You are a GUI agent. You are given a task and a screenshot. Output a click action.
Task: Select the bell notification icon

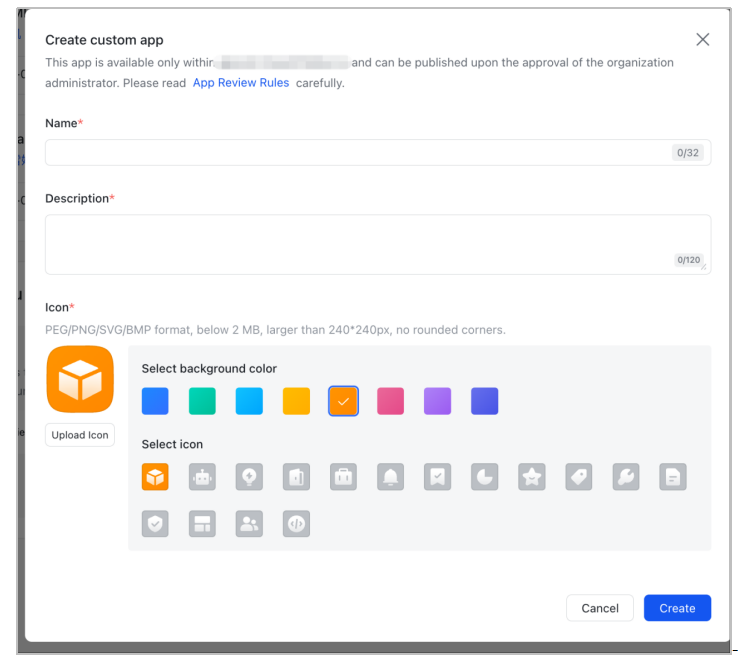point(390,477)
